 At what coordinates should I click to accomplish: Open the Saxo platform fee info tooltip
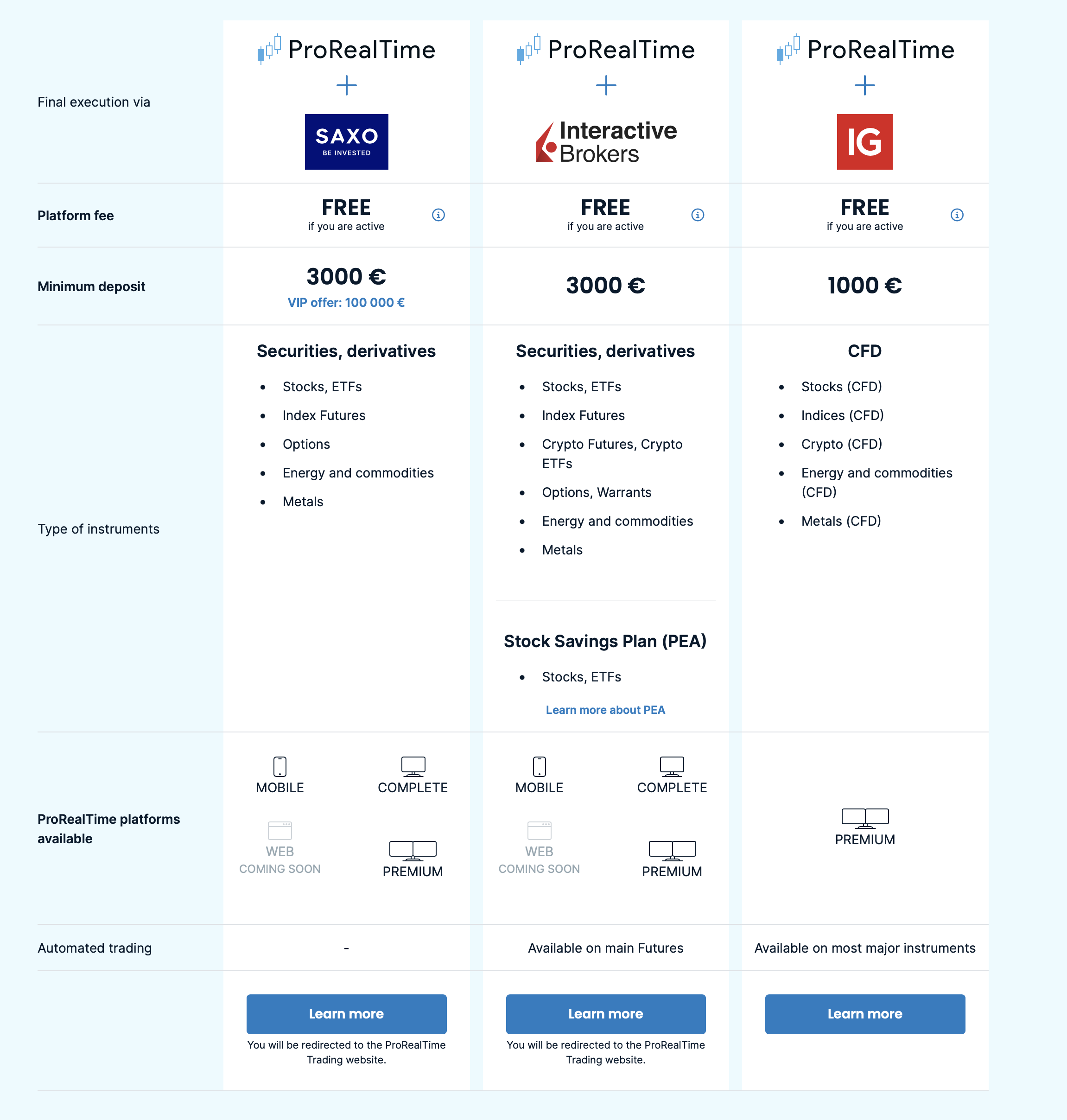[438, 215]
